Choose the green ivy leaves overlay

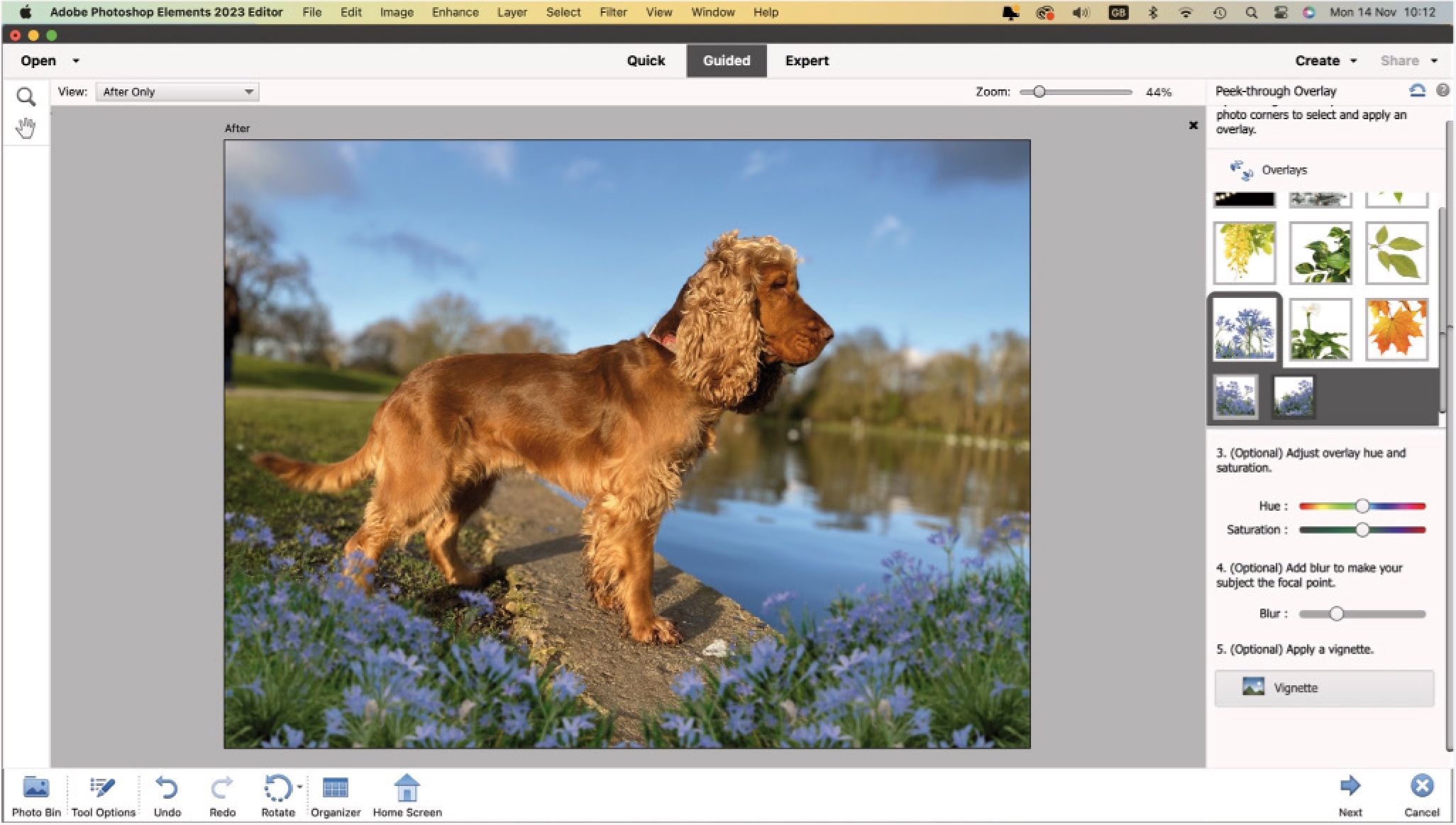point(1320,253)
